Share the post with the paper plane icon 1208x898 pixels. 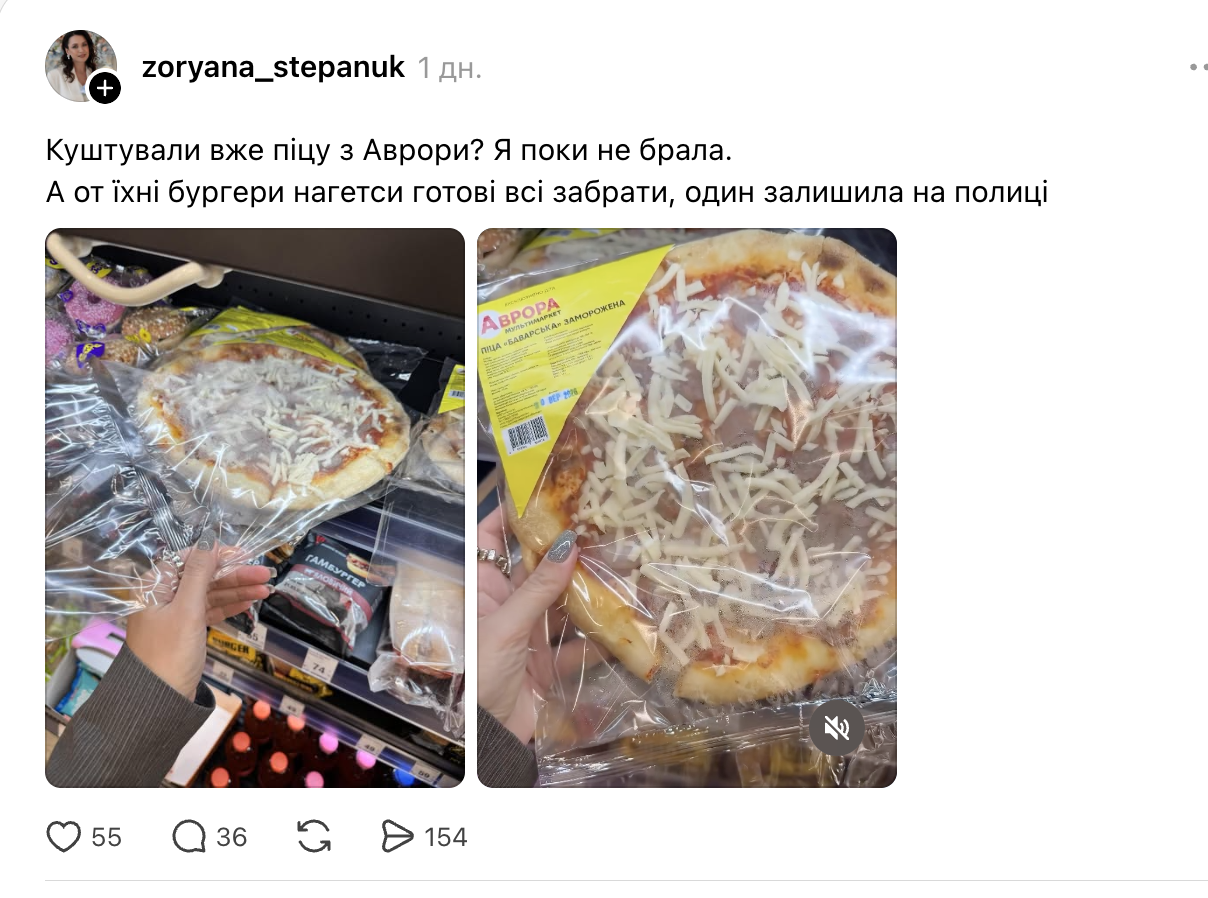[398, 836]
